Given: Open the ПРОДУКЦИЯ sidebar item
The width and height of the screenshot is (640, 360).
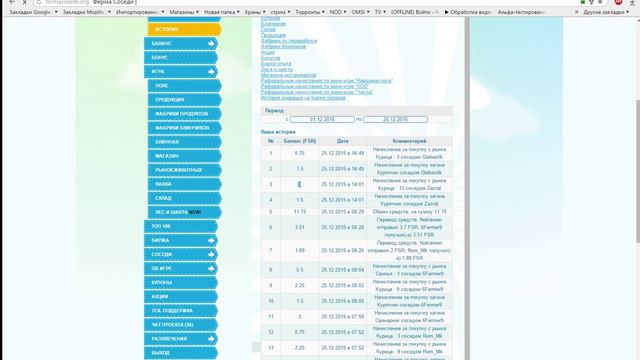Looking at the screenshot, I should [x=184, y=100].
